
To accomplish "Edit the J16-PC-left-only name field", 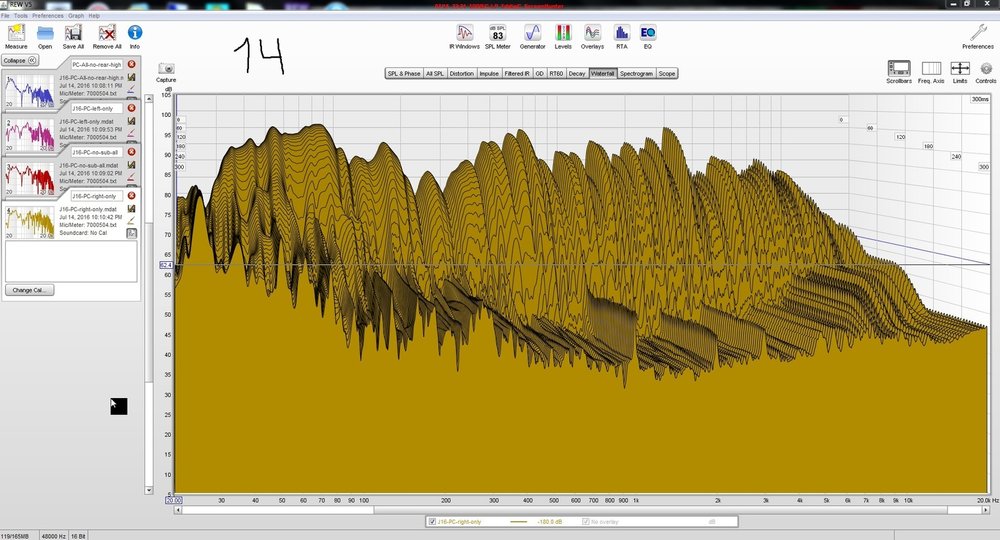I will click(x=96, y=108).
